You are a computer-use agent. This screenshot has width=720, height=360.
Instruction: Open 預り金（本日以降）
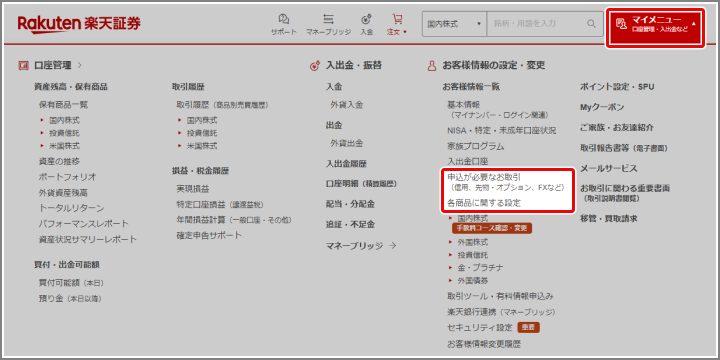pyautogui.click(x=70, y=299)
